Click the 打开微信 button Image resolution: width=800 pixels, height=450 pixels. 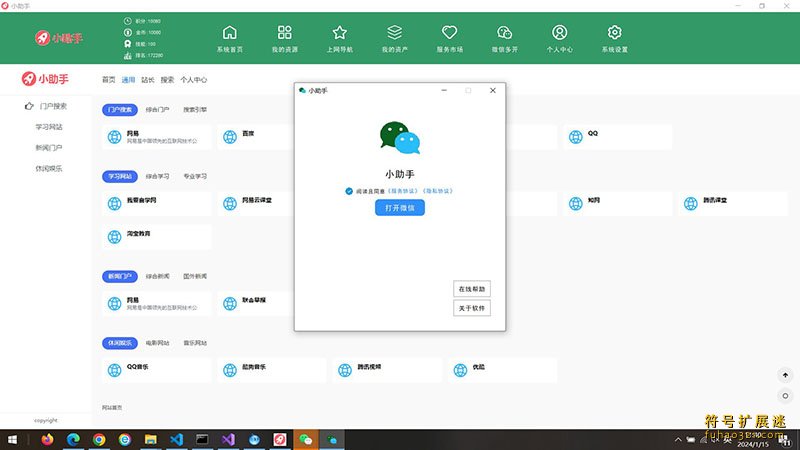point(400,208)
